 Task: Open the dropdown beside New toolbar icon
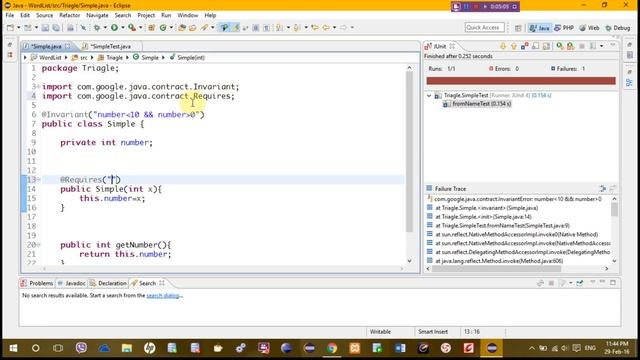[x=18, y=28]
